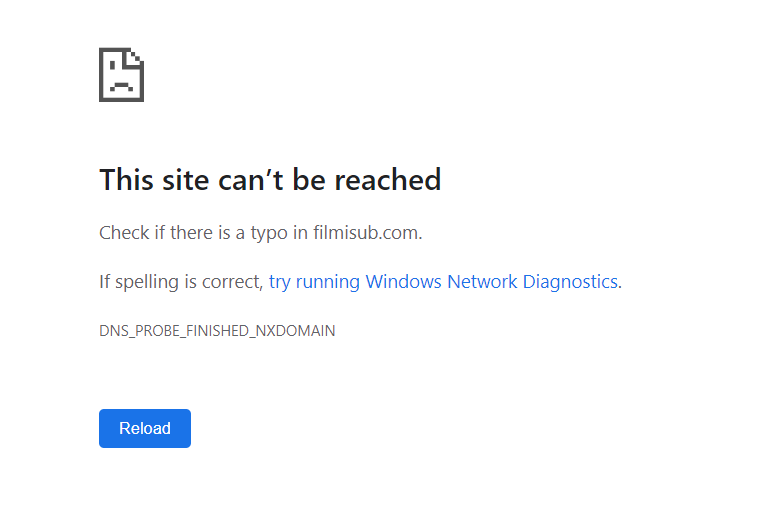Click the frowning mouth on the error icon
Screen dimensions: 775x514
tap(121, 86)
